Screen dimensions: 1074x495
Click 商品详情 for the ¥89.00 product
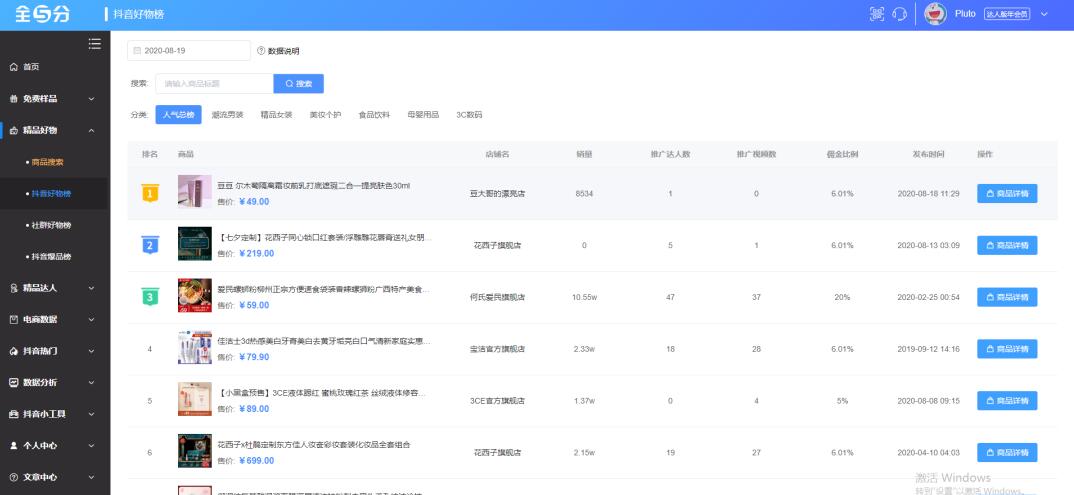[x=1007, y=401]
